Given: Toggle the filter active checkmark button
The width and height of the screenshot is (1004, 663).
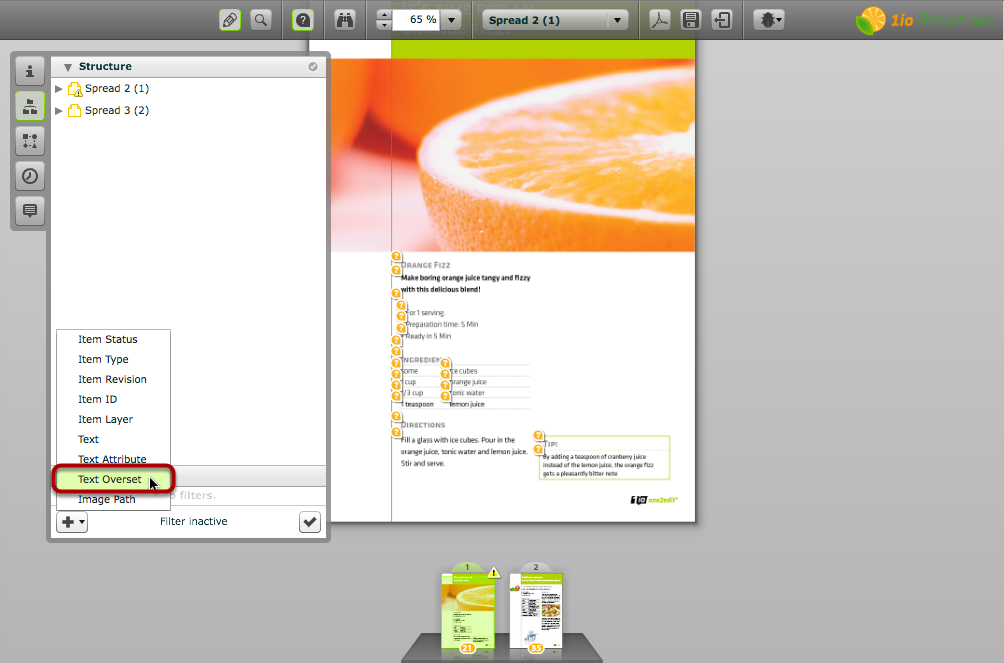Looking at the screenshot, I should 309,522.
